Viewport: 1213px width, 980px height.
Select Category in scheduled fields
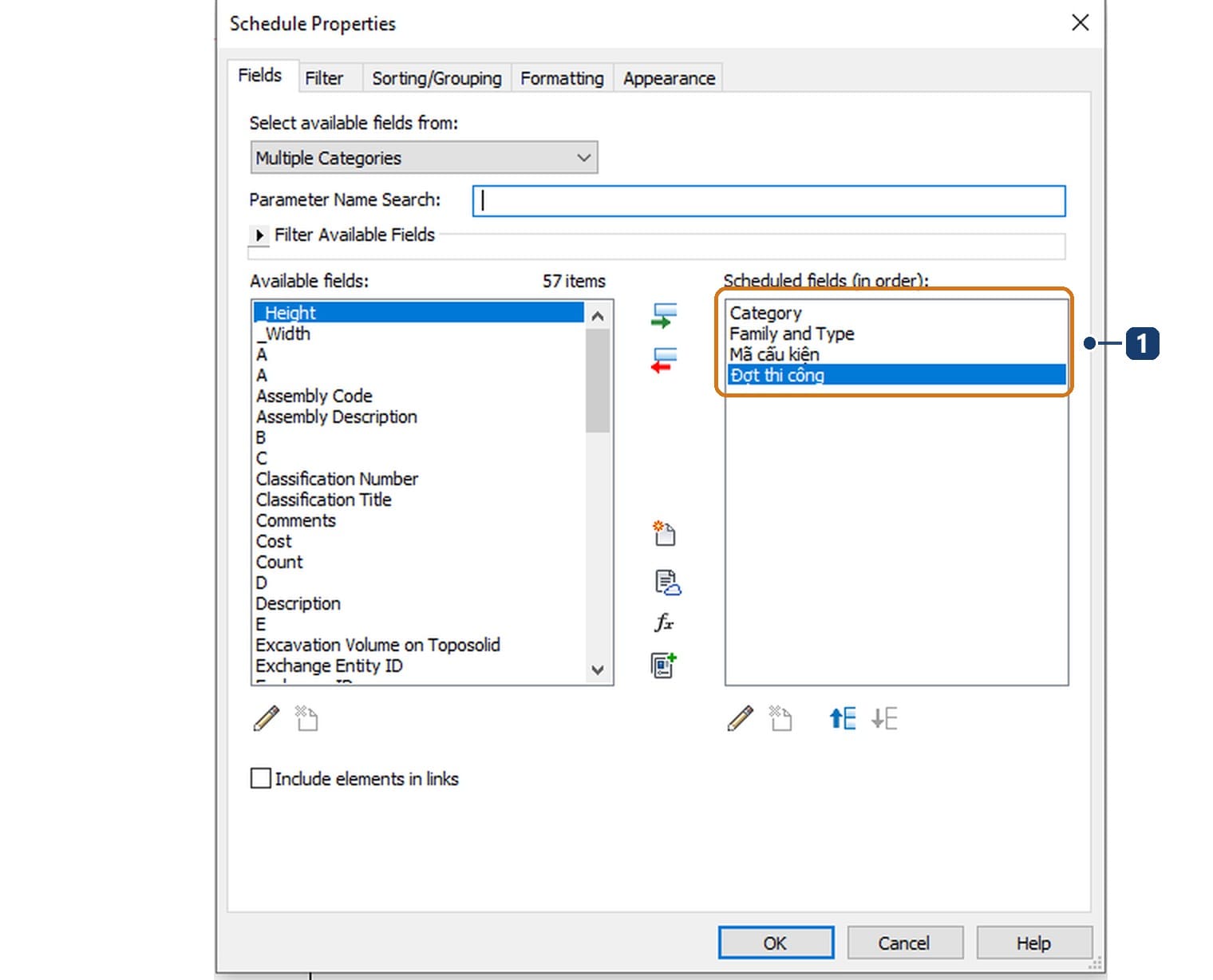pos(896,313)
